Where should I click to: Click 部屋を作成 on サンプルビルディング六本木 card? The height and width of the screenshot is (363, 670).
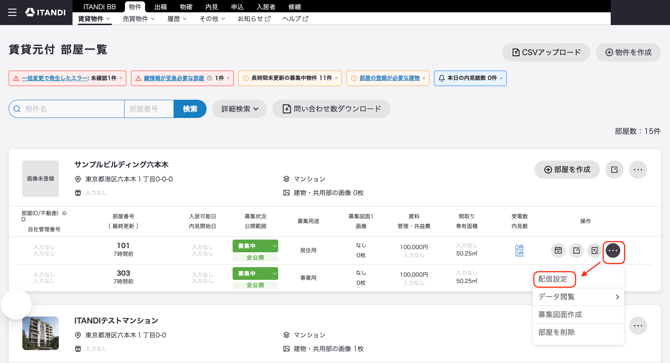coord(567,170)
